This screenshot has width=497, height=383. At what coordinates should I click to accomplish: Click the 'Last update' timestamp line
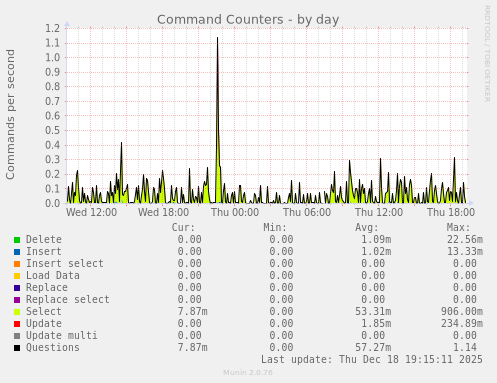pos(372,359)
